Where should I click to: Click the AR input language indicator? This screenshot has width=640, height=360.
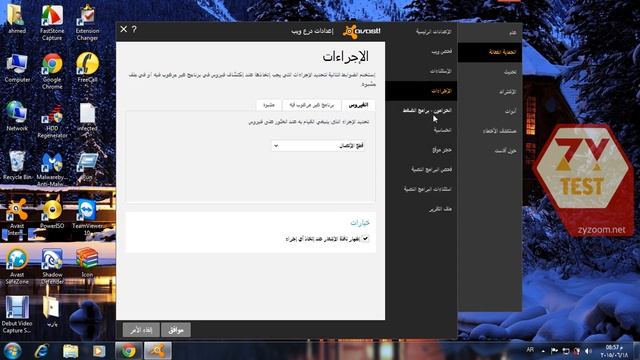[x=530, y=350]
